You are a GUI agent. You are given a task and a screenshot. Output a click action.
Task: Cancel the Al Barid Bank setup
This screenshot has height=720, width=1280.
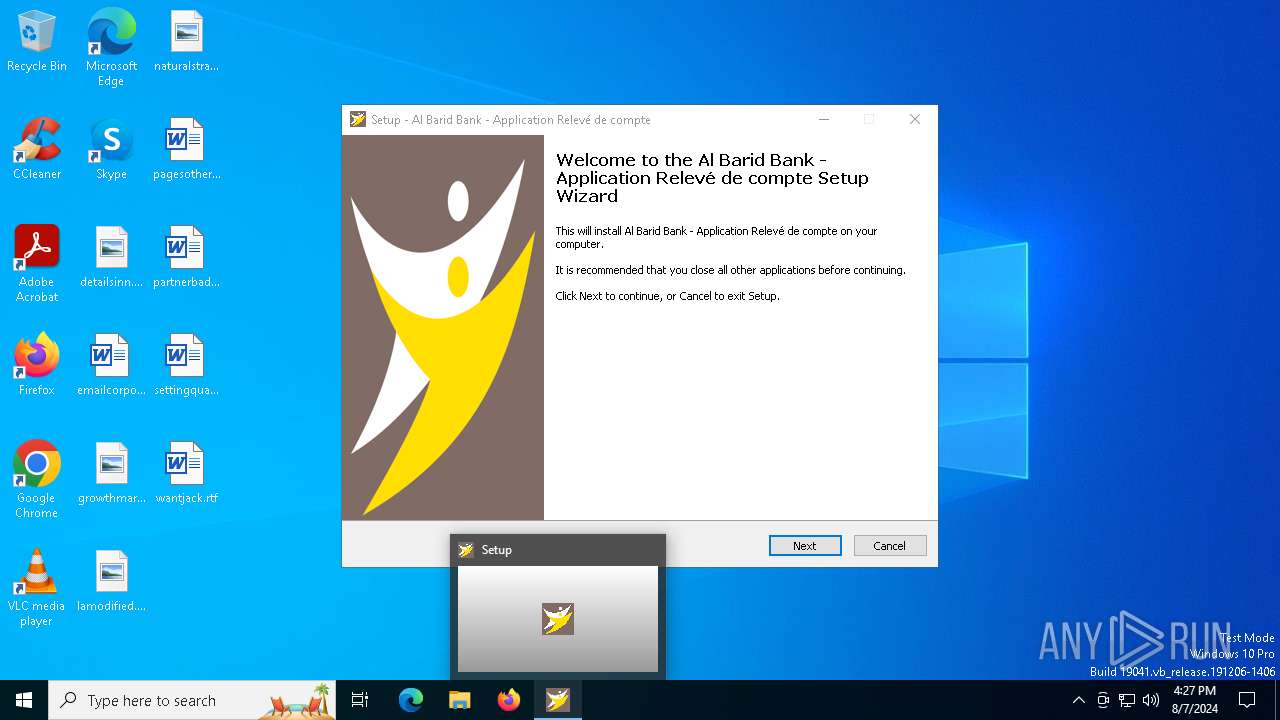(890, 546)
